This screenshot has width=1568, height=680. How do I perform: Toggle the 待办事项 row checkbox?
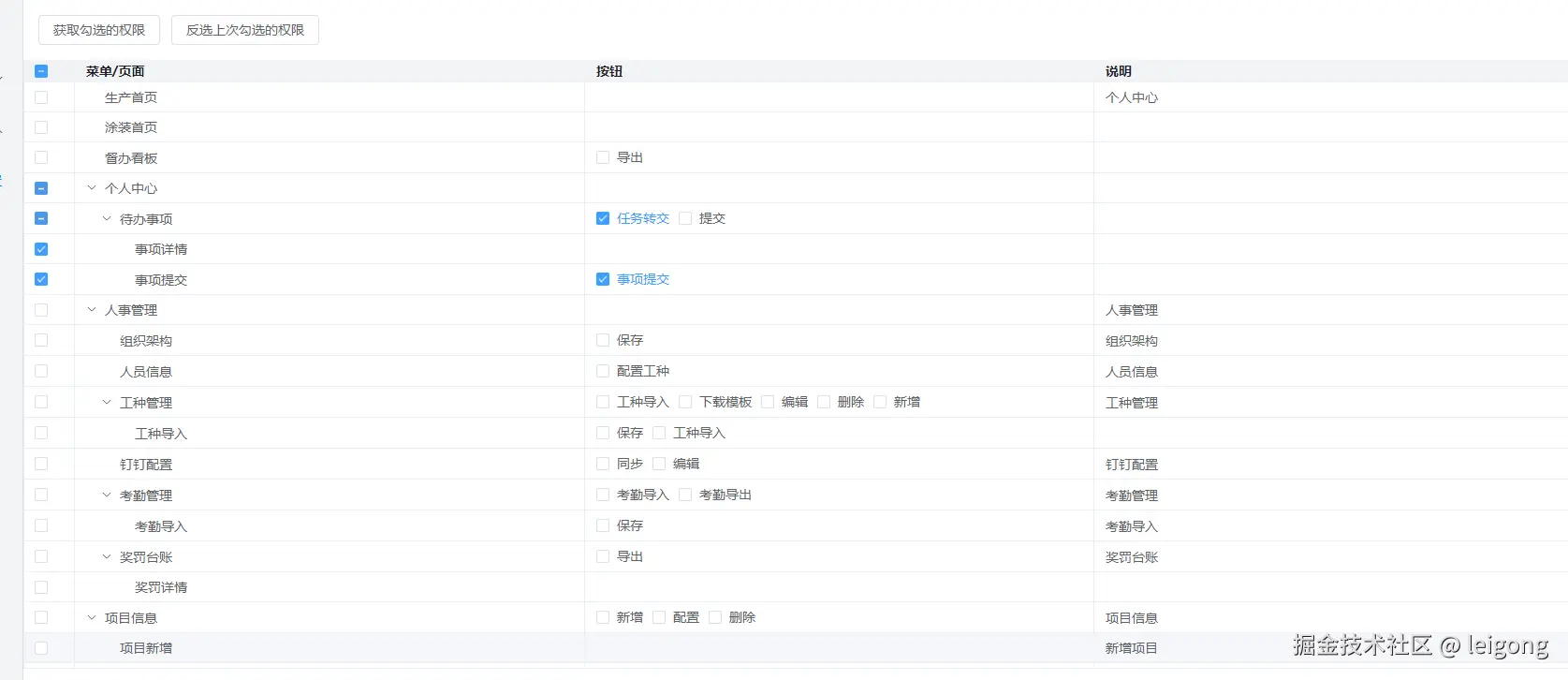41,218
